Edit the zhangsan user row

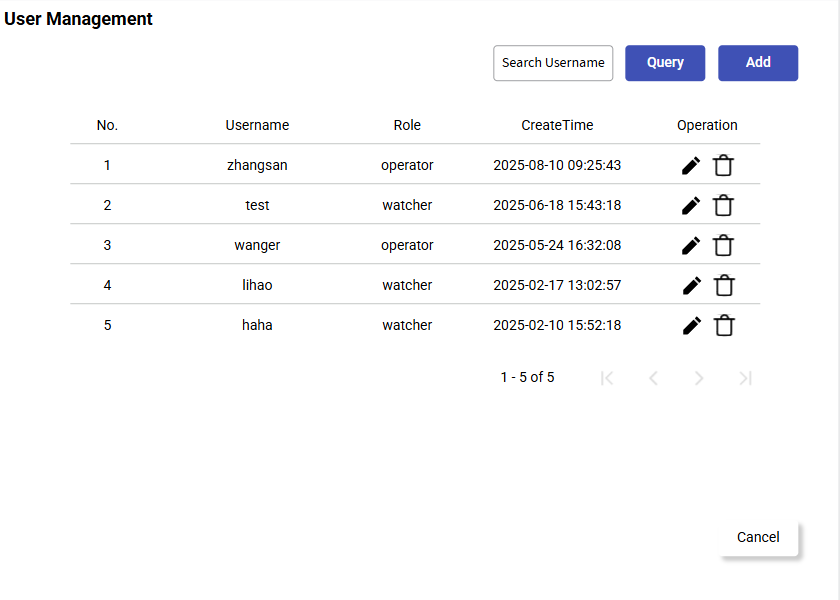click(x=691, y=166)
